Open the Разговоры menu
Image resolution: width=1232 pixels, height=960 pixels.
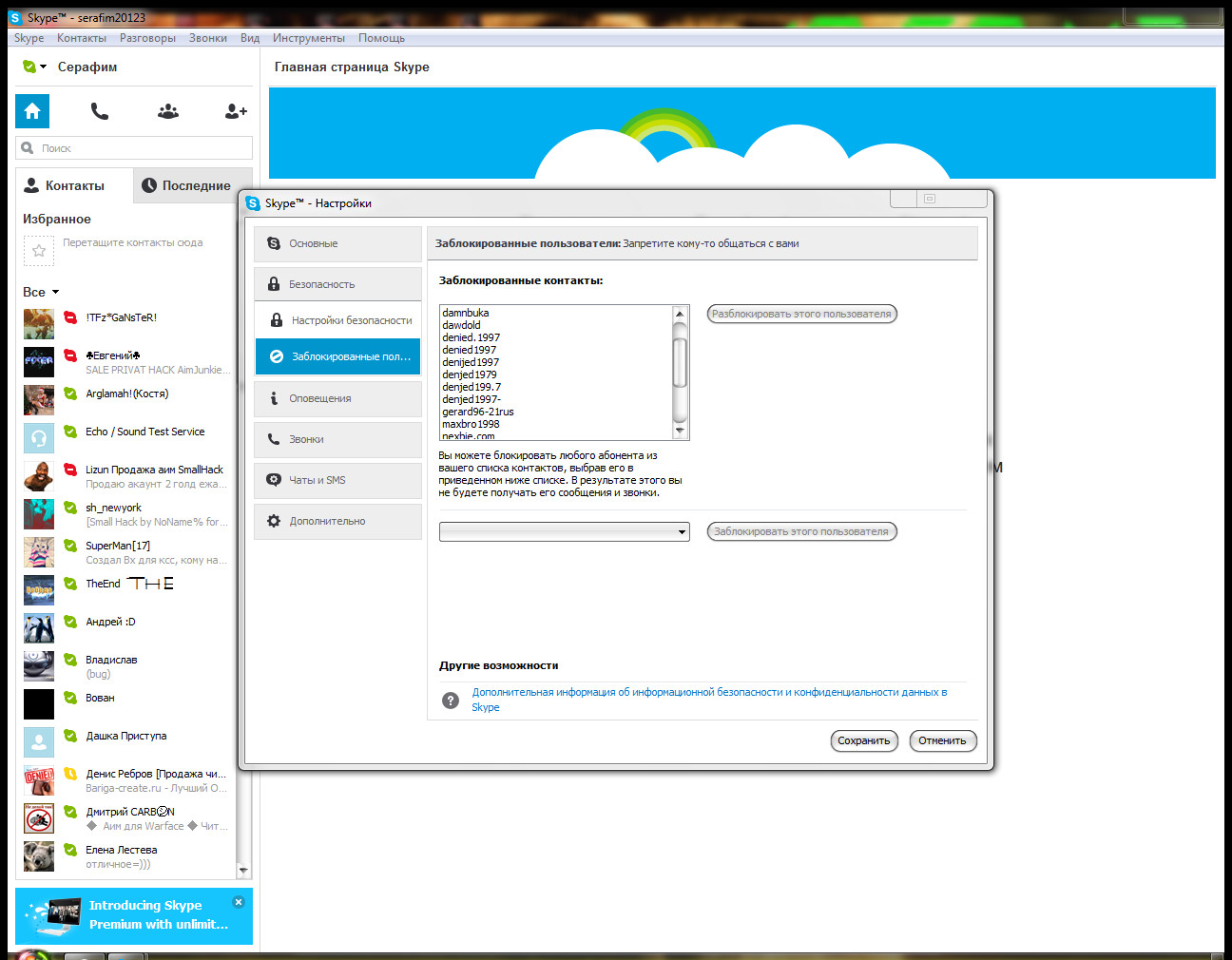pyautogui.click(x=147, y=38)
